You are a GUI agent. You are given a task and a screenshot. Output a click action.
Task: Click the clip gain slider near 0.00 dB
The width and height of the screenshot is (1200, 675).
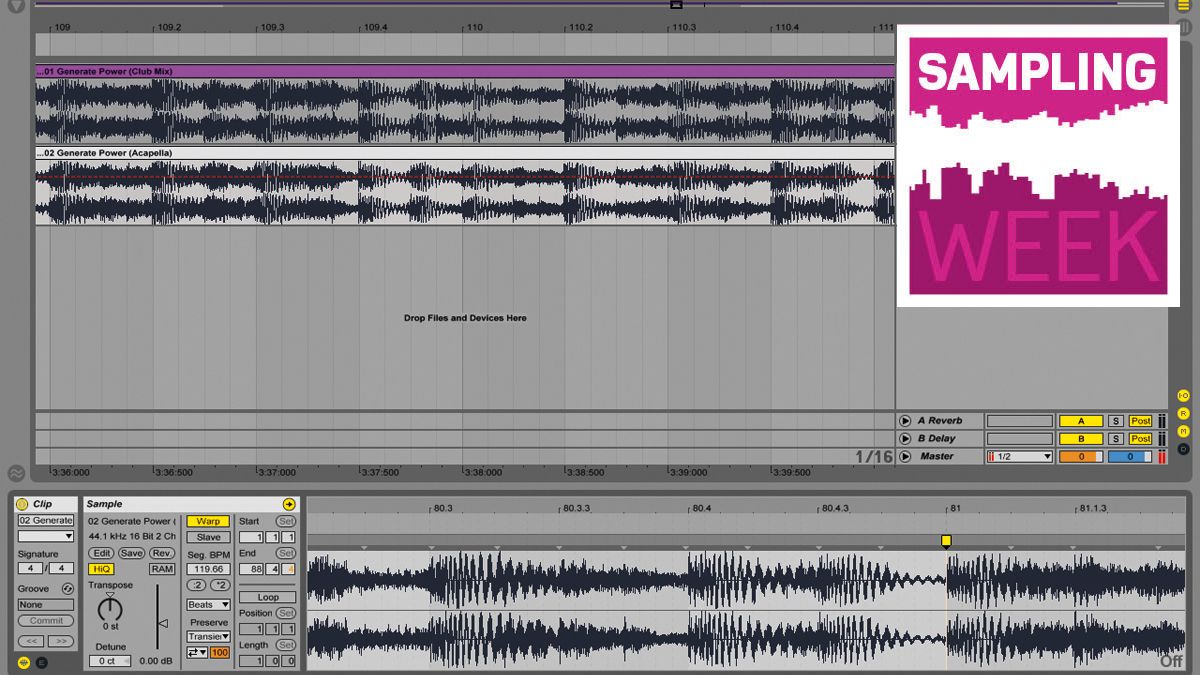[164, 625]
